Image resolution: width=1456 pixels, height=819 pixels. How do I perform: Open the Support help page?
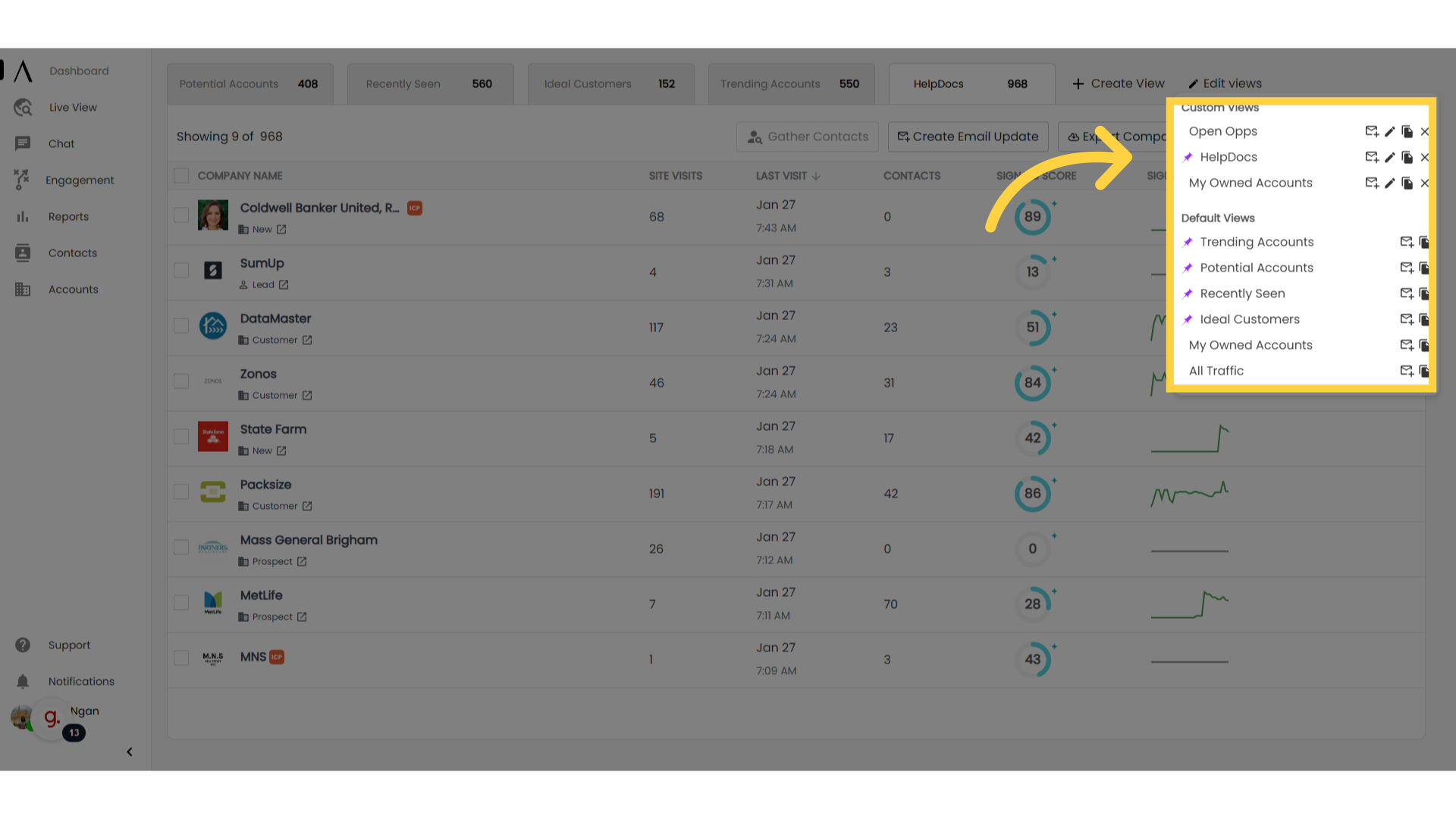tap(69, 645)
